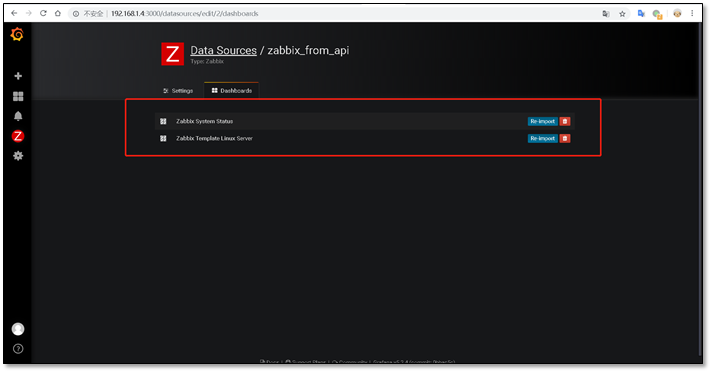Open the Chrome profile avatar
712x373 pixels.
click(677, 14)
